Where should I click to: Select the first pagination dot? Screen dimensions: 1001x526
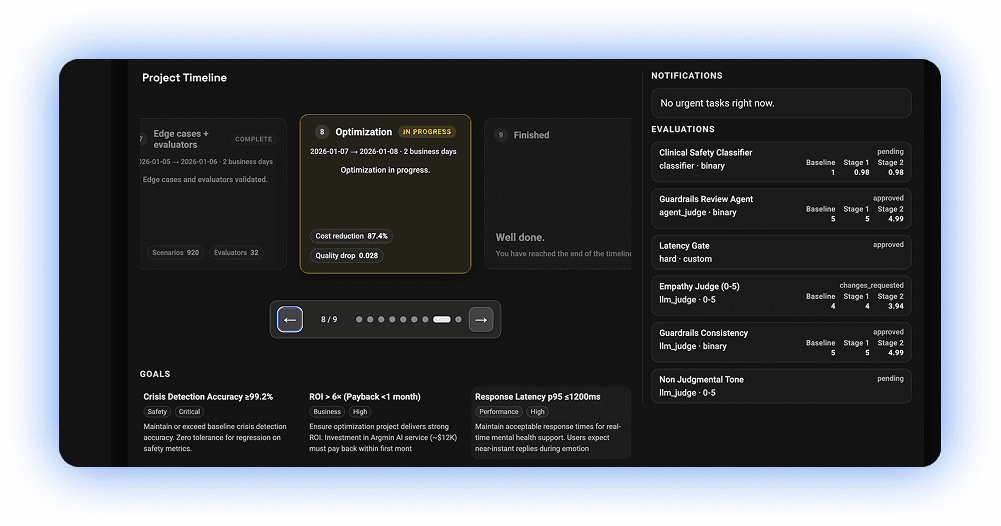pyautogui.click(x=359, y=319)
